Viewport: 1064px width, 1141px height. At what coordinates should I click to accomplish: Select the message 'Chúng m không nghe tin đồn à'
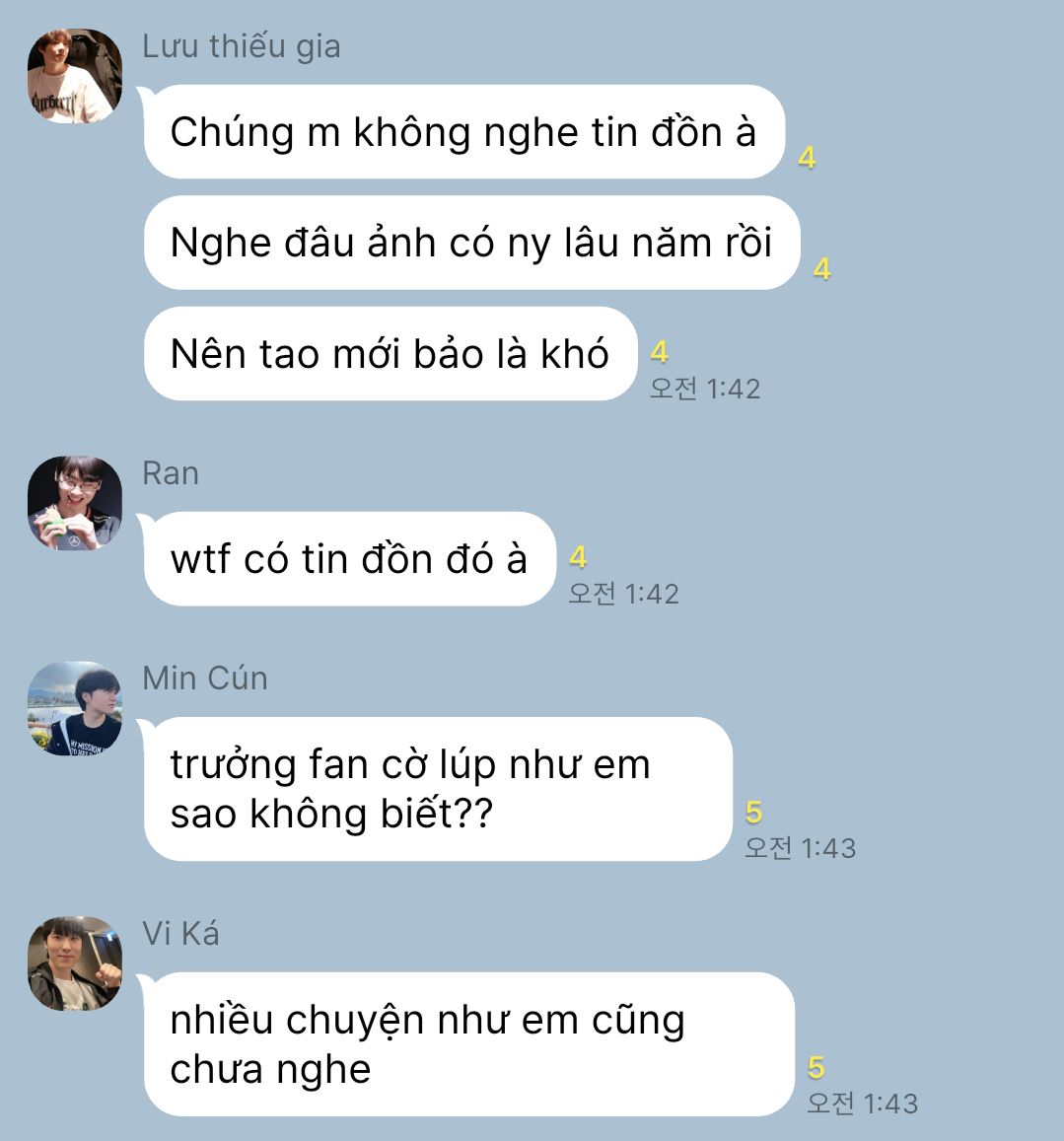463,132
